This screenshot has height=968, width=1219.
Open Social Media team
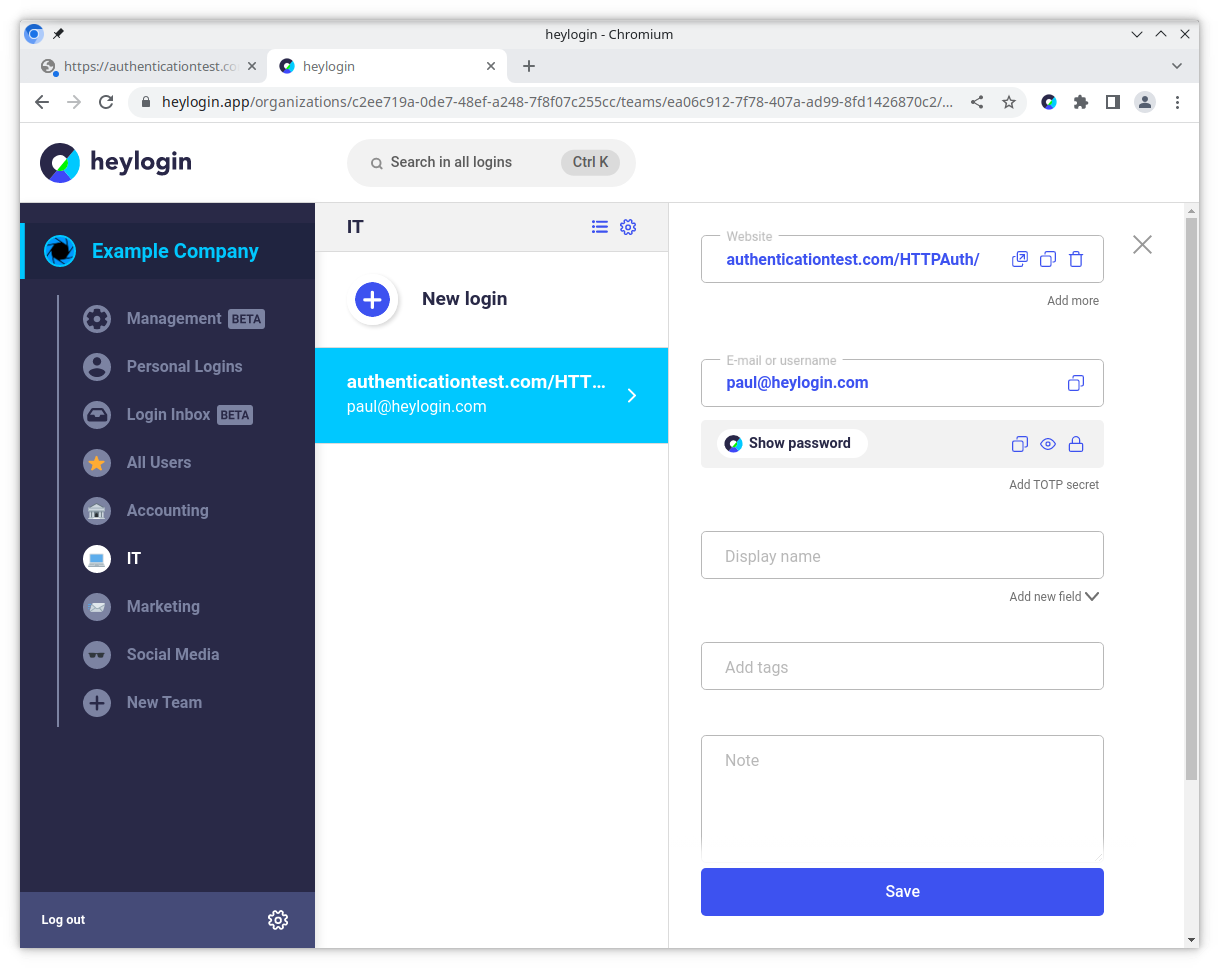(151, 655)
